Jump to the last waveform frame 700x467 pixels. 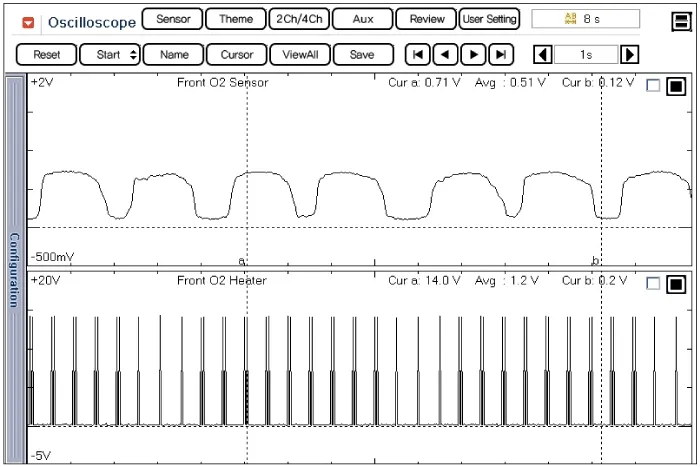point(502,55)
